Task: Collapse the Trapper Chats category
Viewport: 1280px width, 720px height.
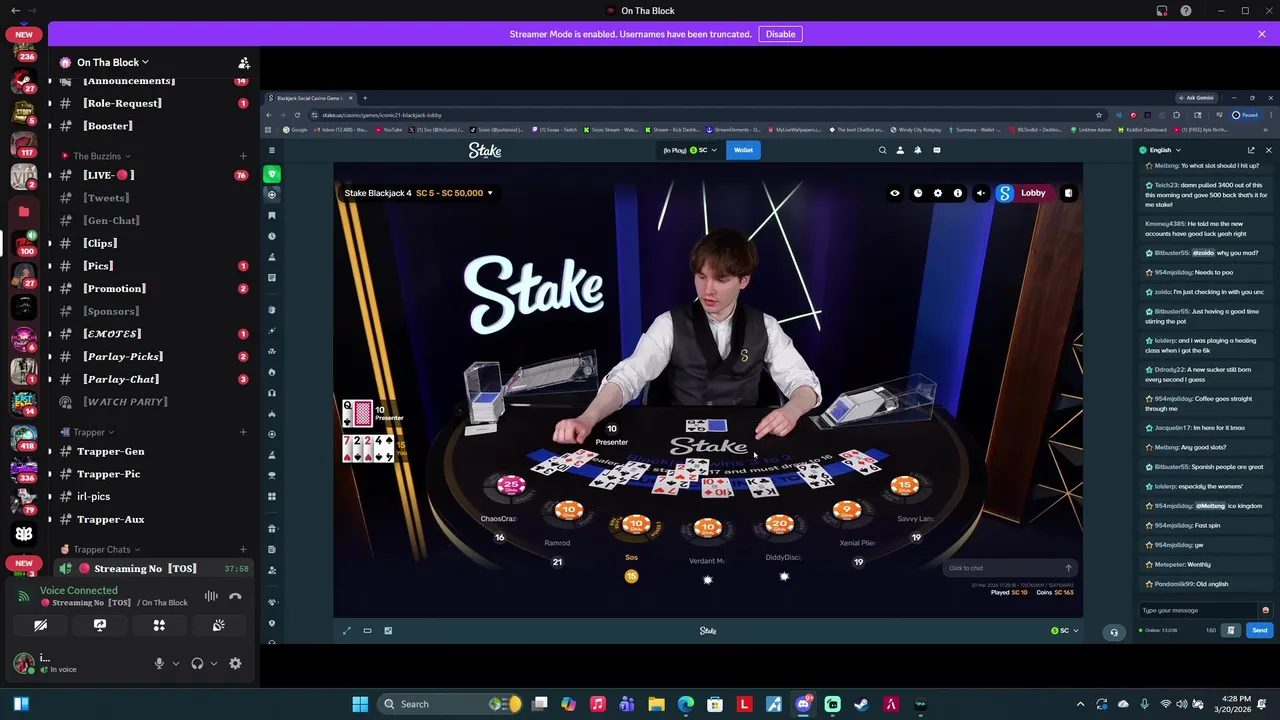Action: [x=101, y=549]
